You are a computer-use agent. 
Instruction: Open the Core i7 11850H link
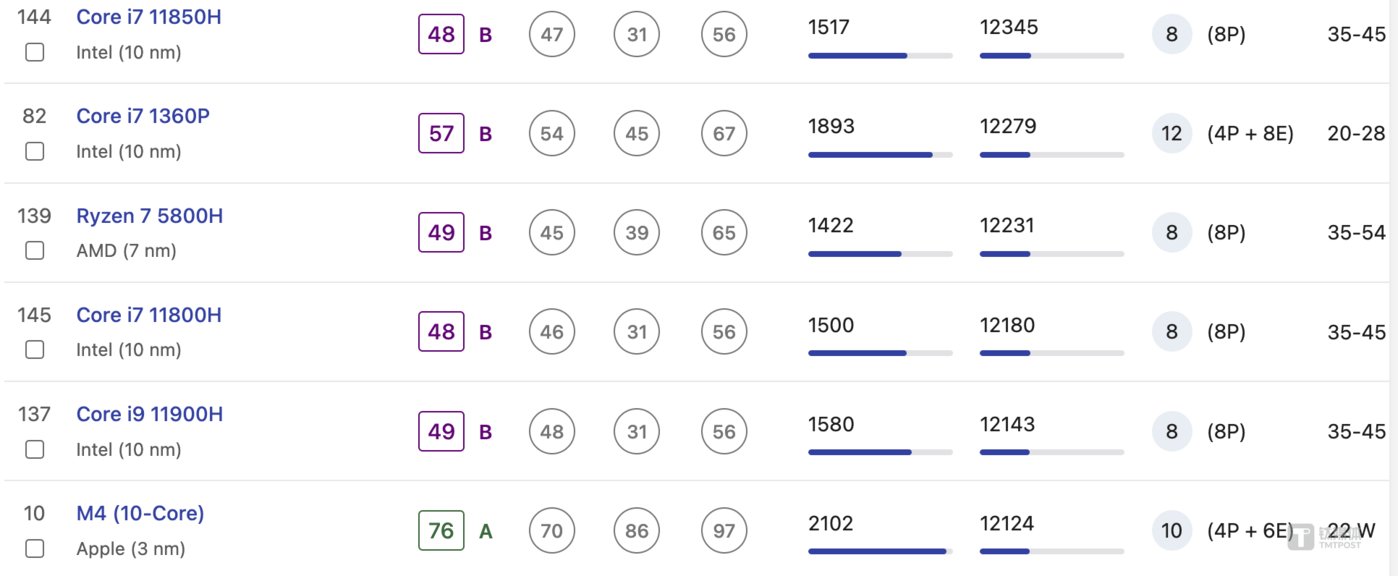click(x=148, y=17)
